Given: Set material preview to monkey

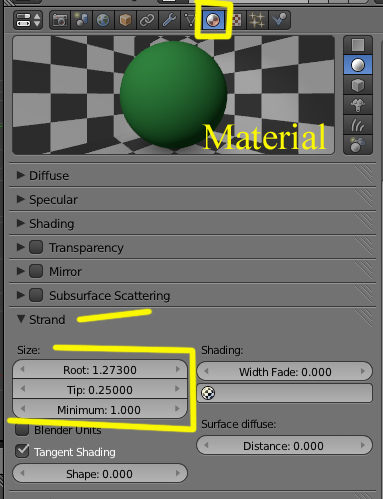Looking at the screenshot, I should [358, 105].
